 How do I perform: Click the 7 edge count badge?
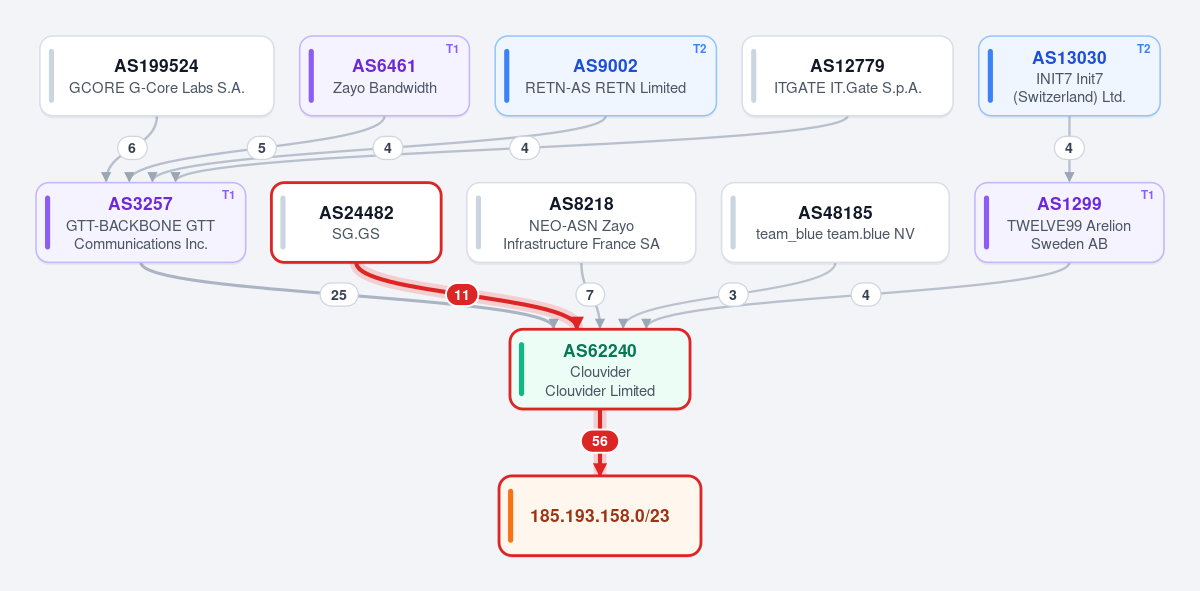point(590,295)
